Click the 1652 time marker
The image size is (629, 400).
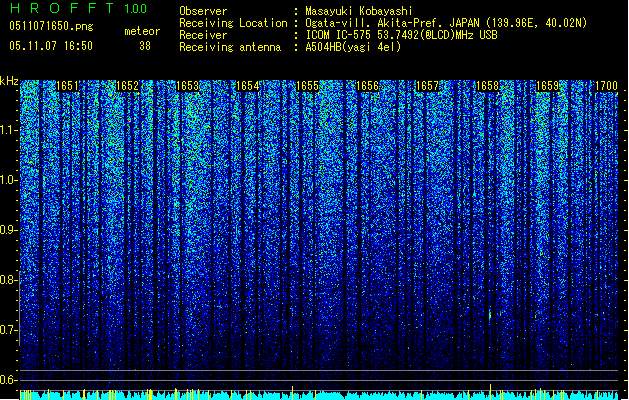tap(127, 86)
